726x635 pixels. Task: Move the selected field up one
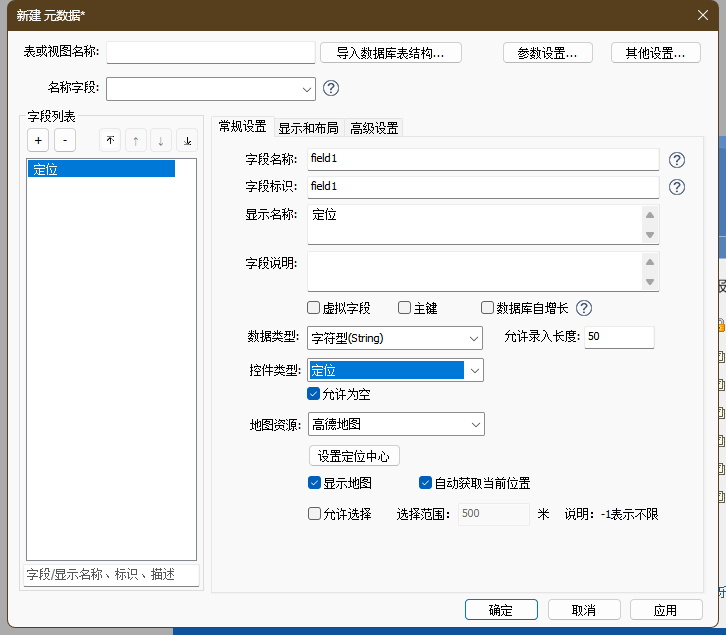pos(136,141)
